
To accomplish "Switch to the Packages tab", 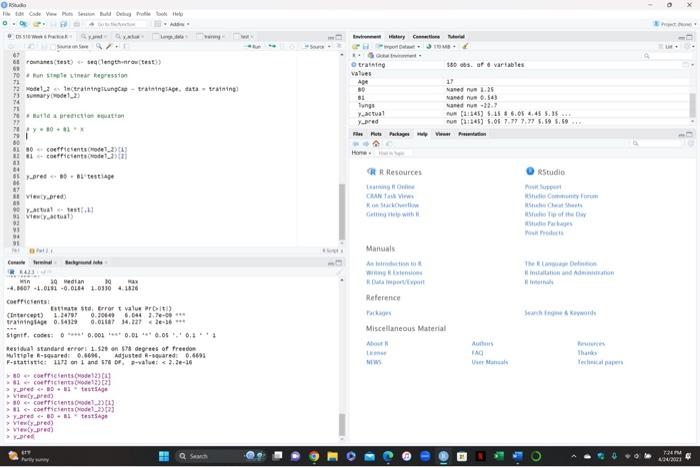I will coord(399,134).
